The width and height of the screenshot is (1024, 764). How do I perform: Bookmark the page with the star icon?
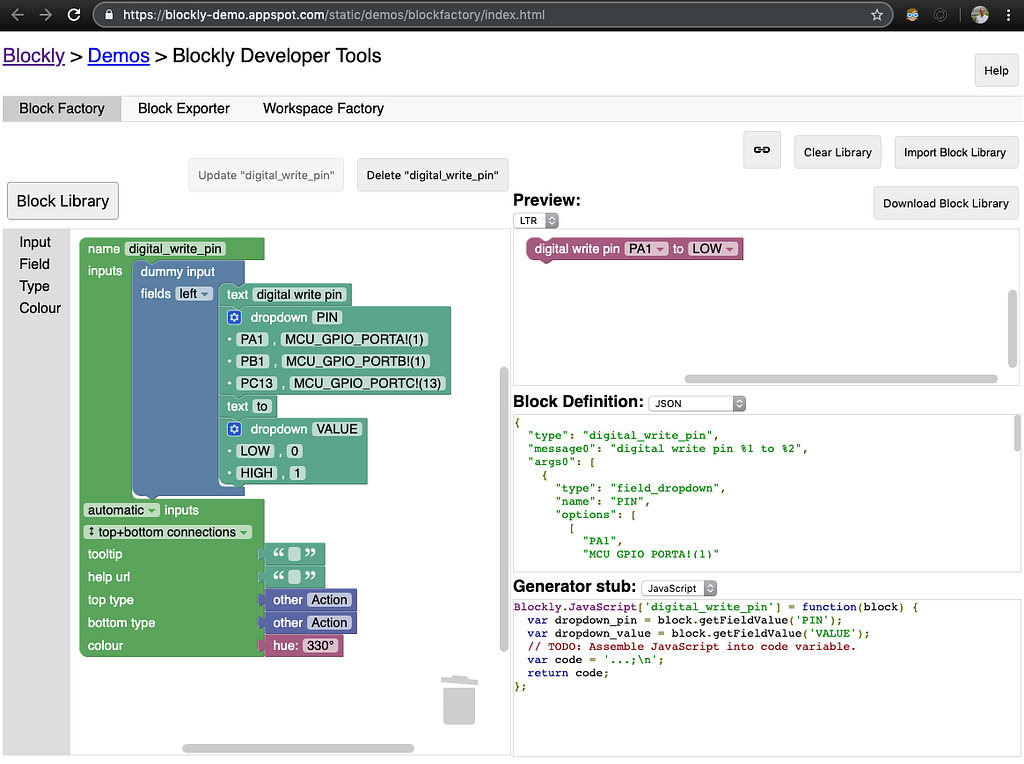coord(876,14)
